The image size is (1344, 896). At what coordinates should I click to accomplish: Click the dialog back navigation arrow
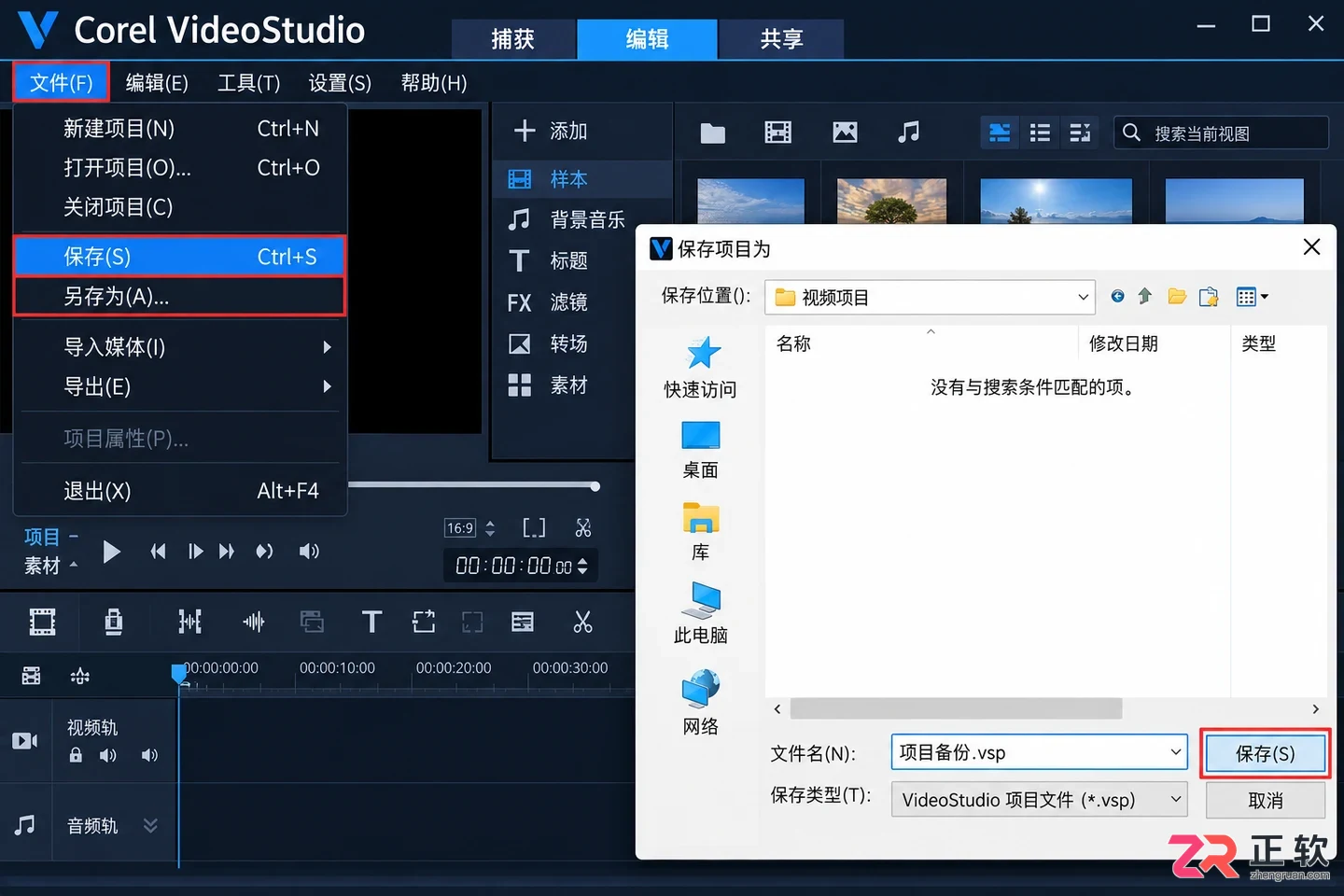pos(1117,297)
